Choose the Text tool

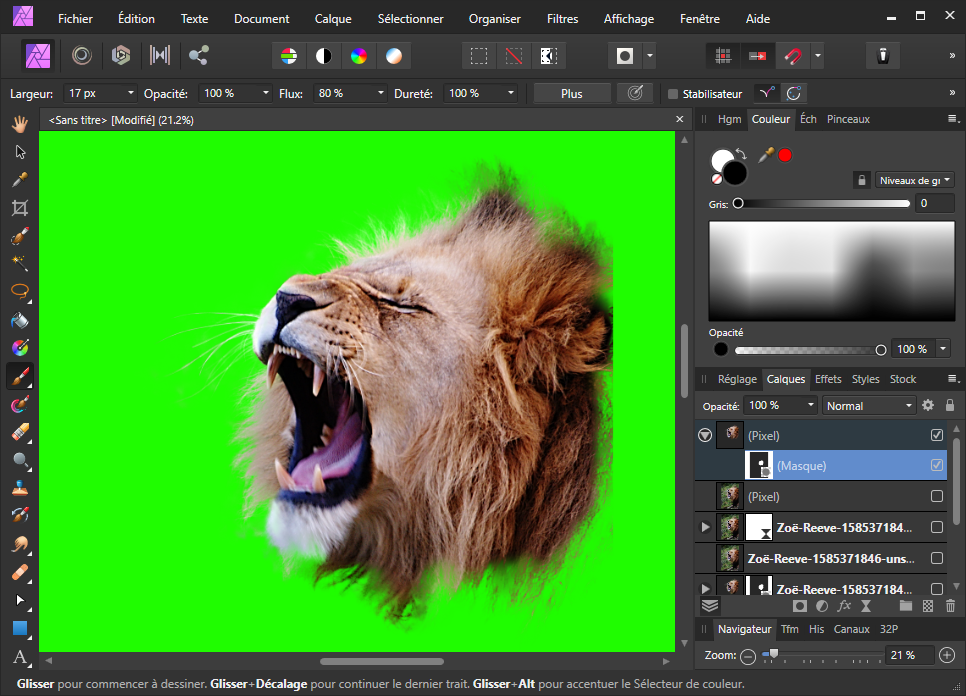(19, 657)
